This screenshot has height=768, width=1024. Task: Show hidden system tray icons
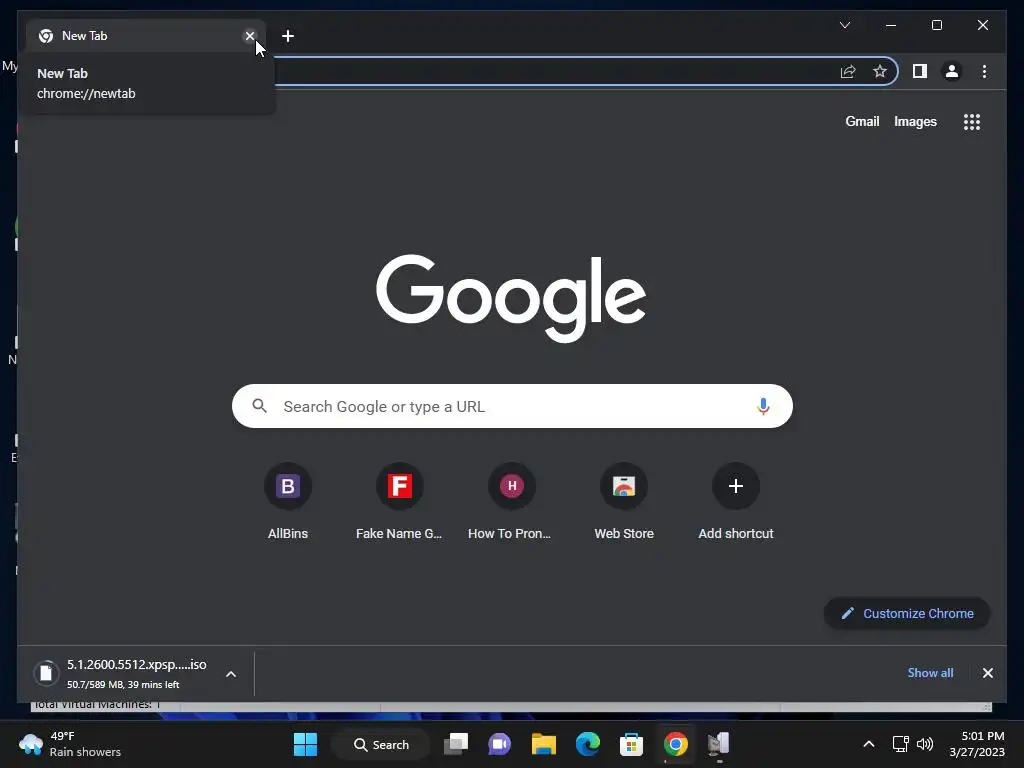point(869,744)
